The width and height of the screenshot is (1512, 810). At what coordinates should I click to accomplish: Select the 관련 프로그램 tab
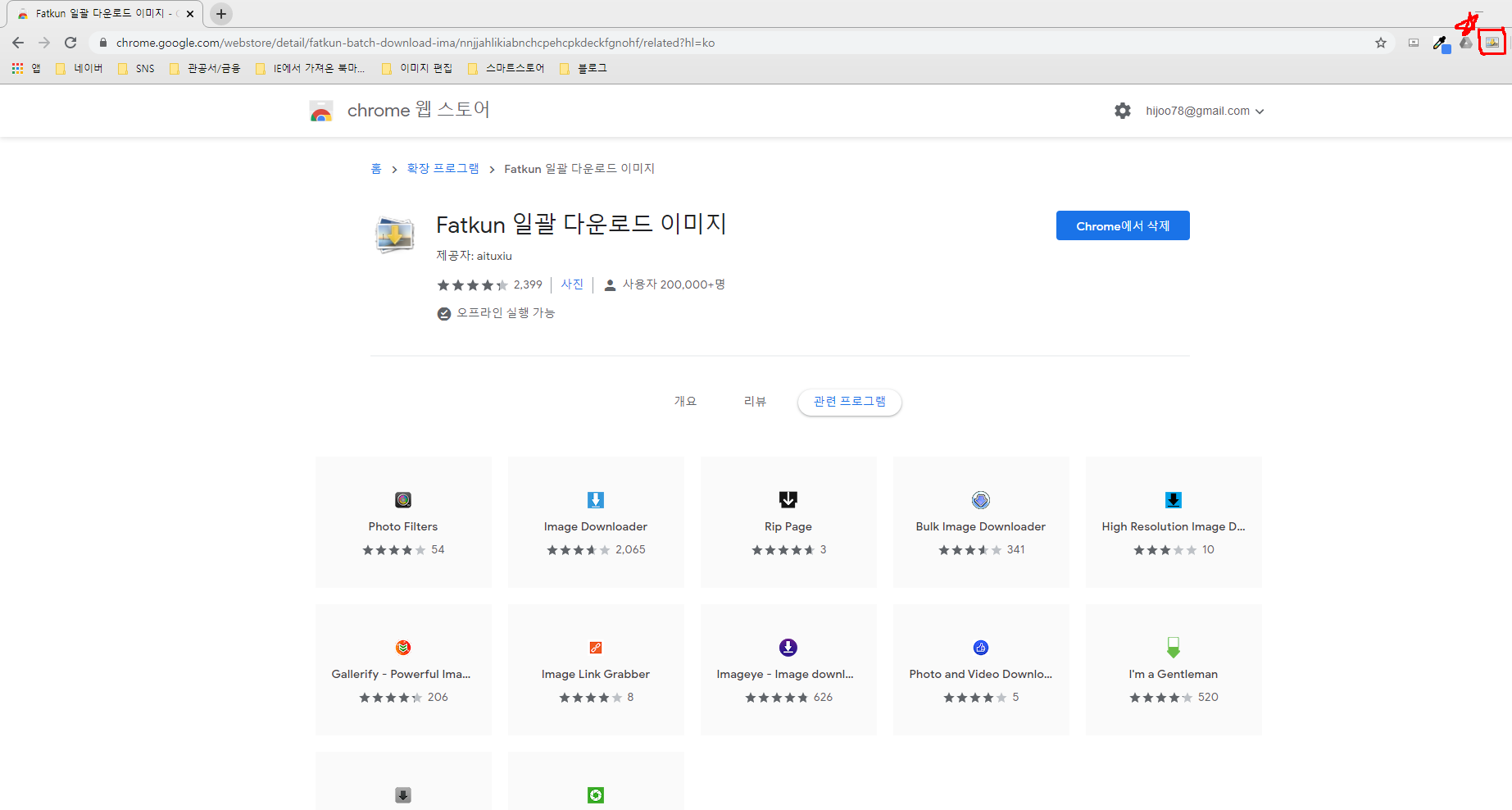[850, 402]
